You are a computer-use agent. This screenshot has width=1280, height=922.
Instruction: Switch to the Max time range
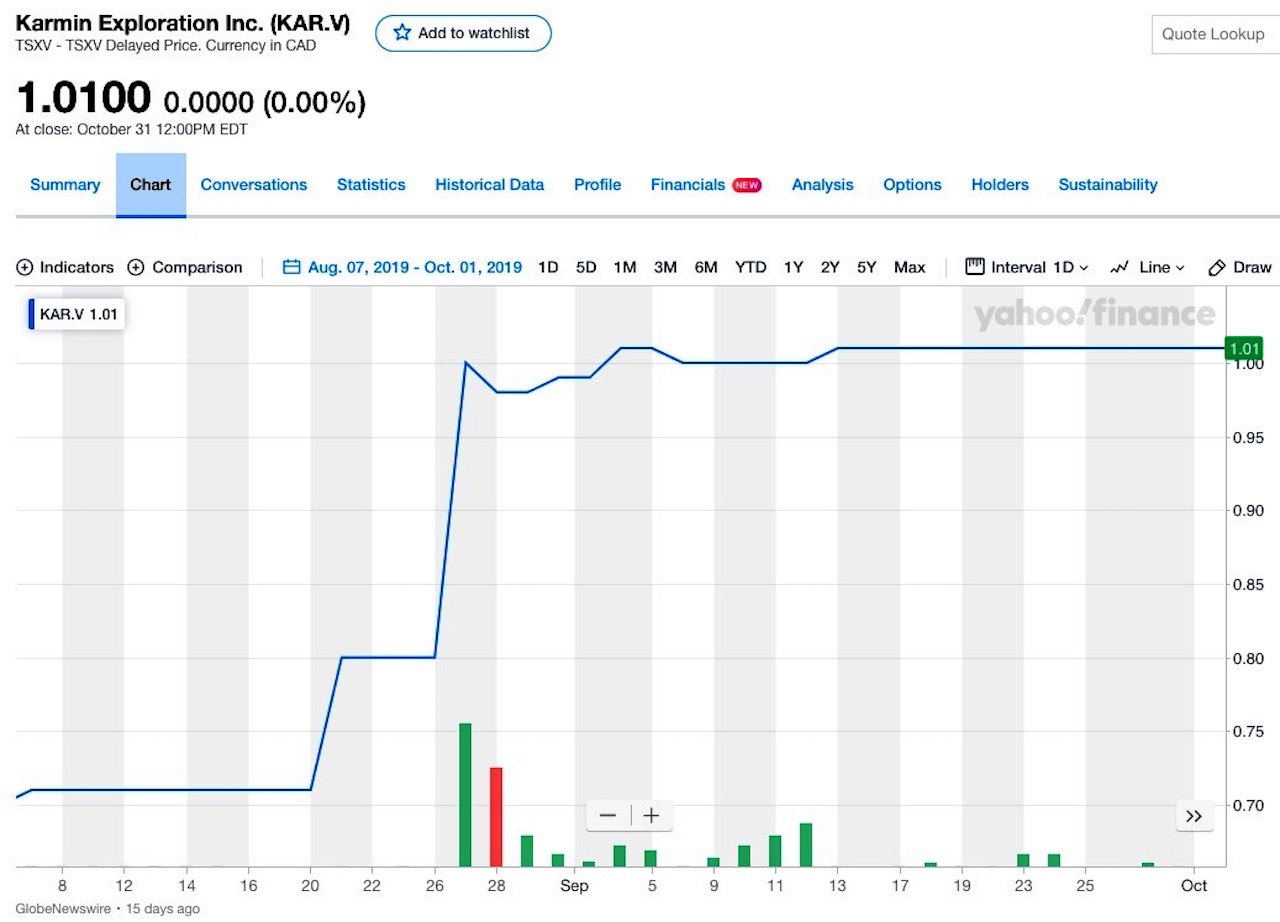(x=909, y=267)
